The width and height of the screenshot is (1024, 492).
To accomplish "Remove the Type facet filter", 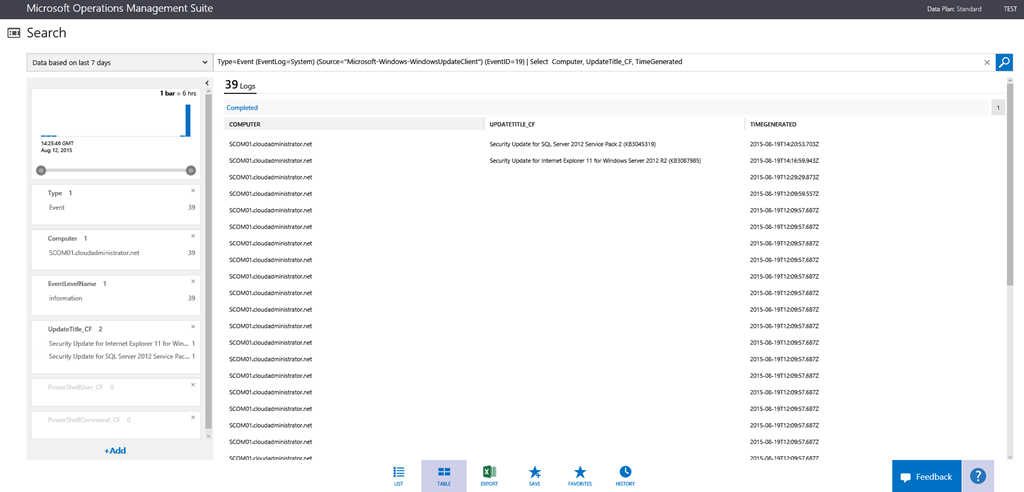I will (193, 190).
